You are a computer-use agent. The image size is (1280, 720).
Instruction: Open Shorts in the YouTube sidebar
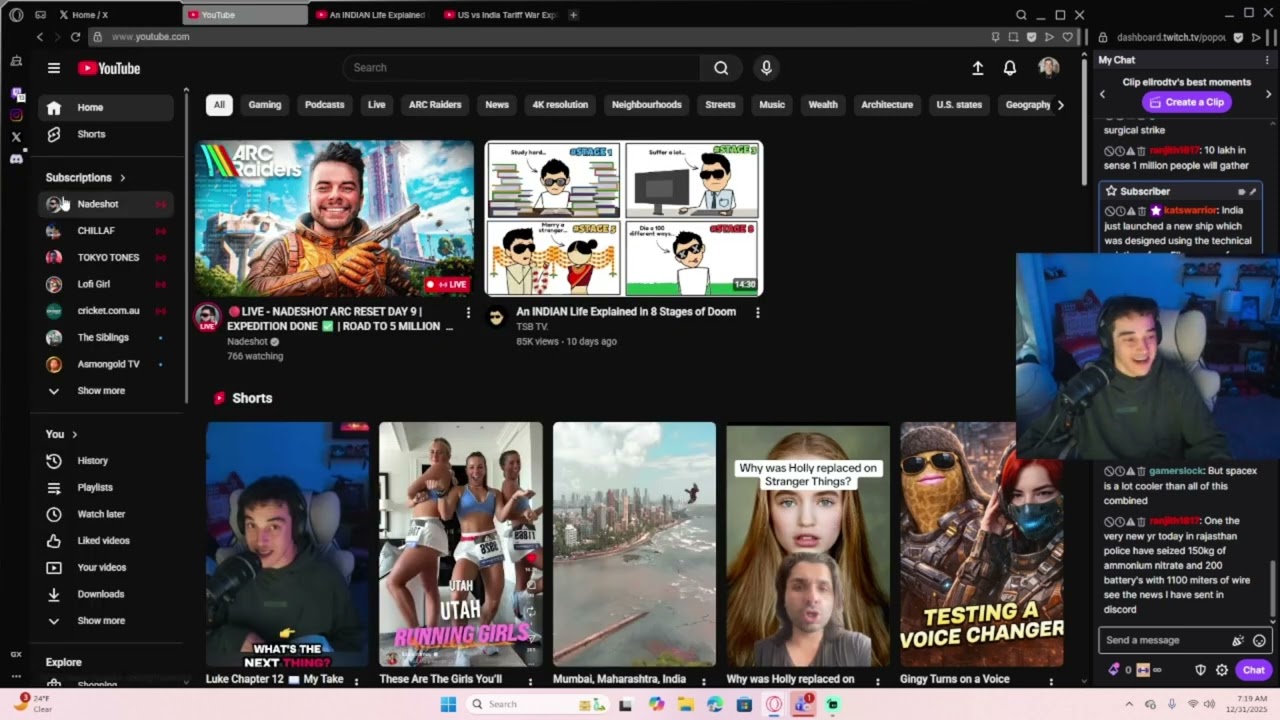tap(106, 134)
